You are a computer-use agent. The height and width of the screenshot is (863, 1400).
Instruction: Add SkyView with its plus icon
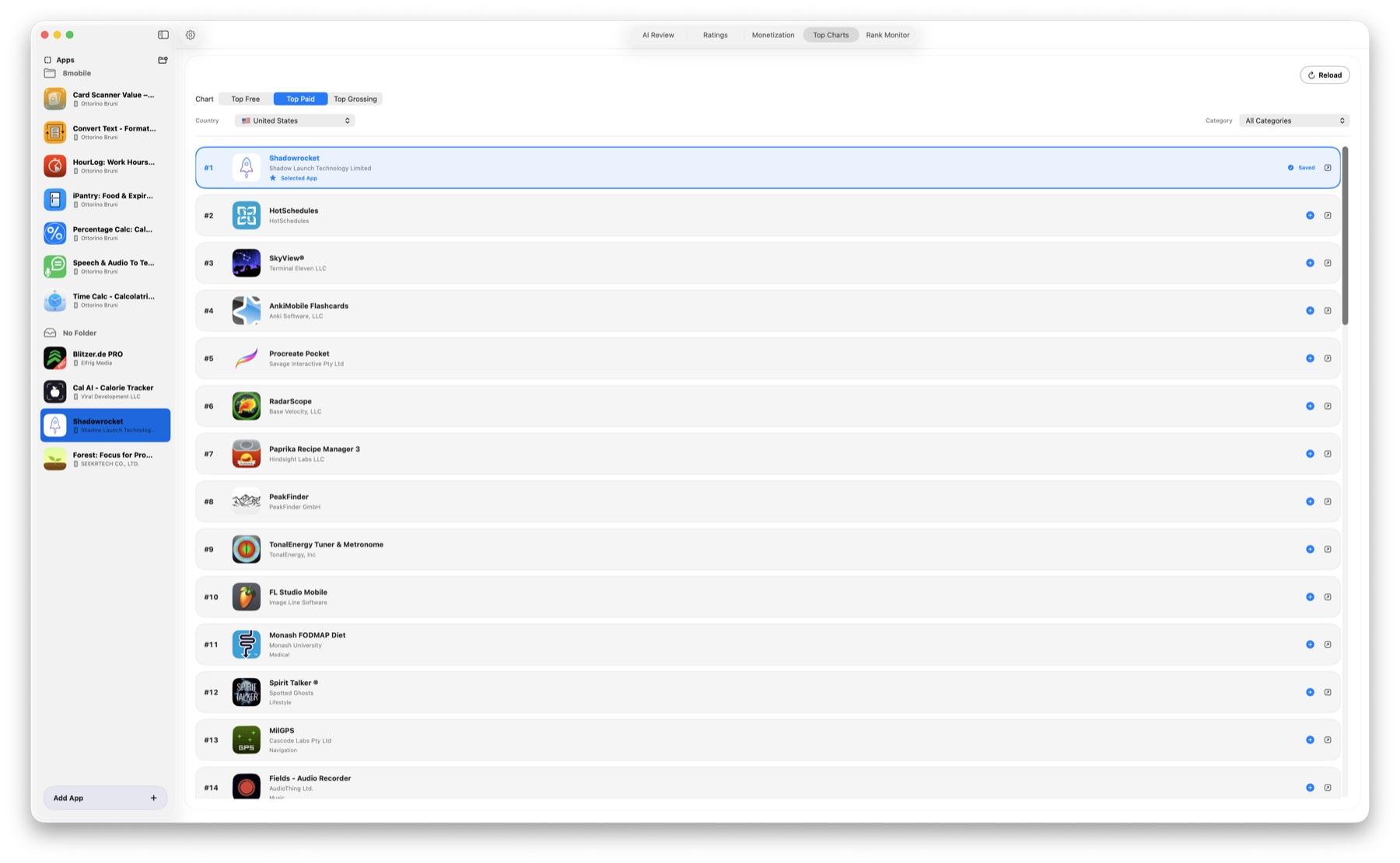[x=1310, y=263]
